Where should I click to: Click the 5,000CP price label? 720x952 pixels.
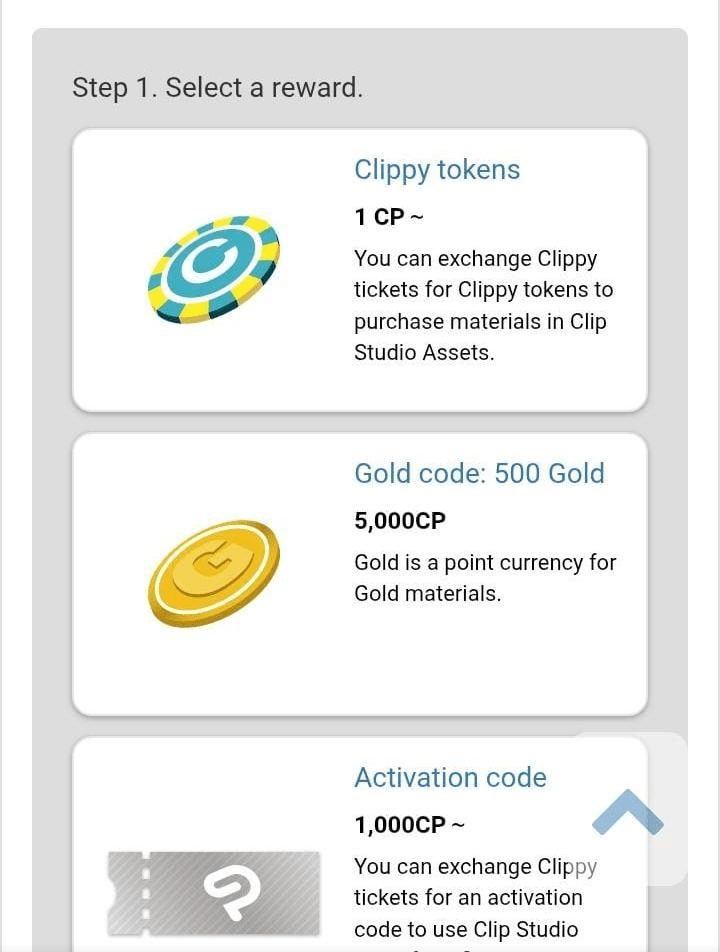click(x=400, y=521)
